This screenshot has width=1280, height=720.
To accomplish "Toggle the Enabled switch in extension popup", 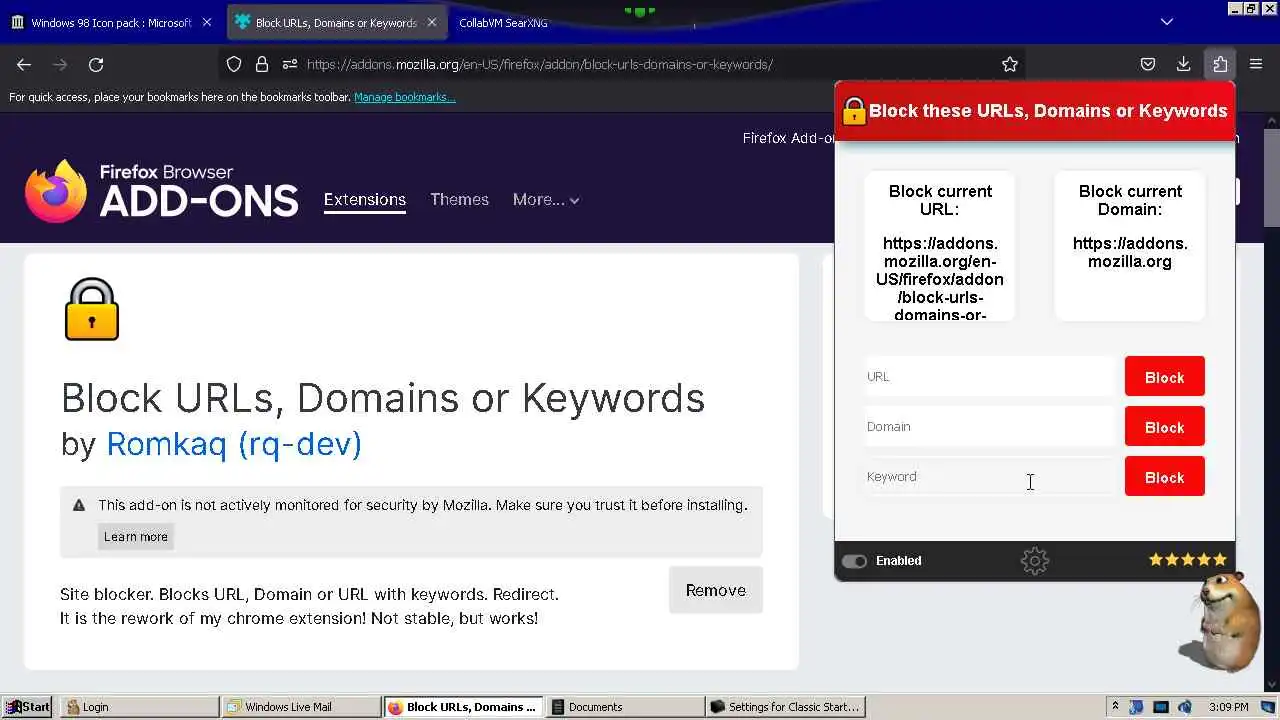I will 854,561.
